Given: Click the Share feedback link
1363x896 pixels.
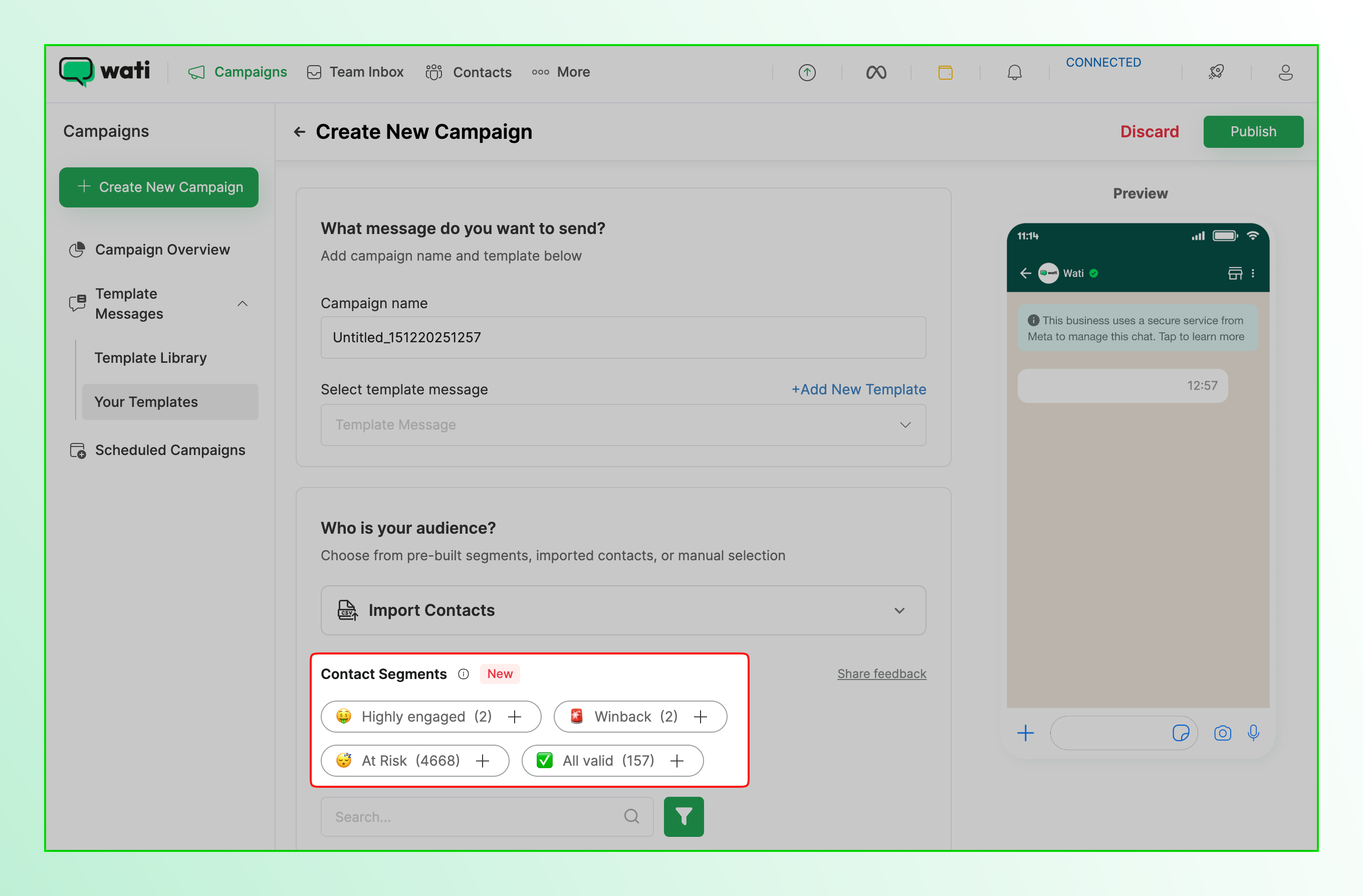Looking at the screenshot, I should 882,674.
